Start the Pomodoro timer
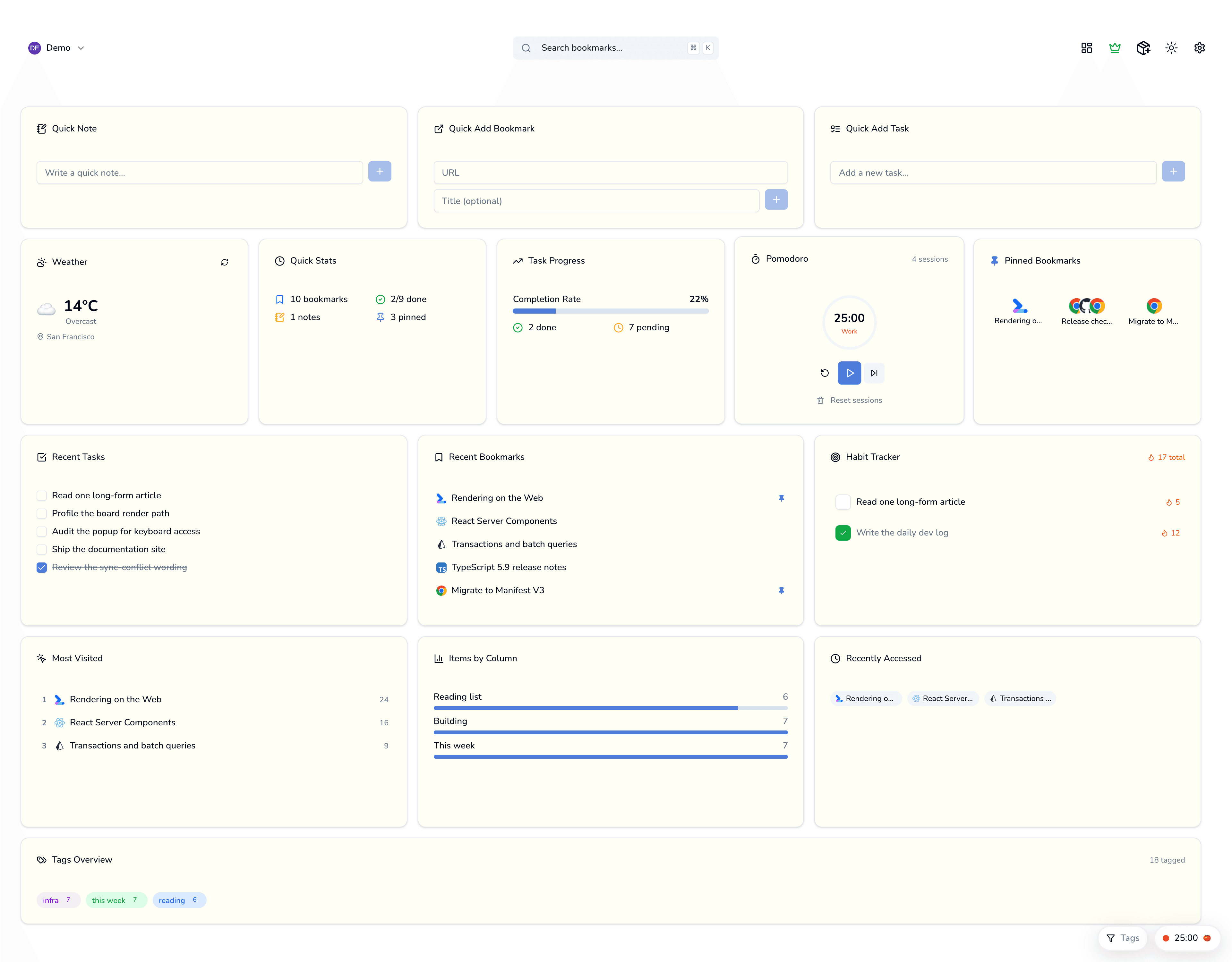This screenshot has height=962, width=1232. pyautogui.click(x=849, y=373)
